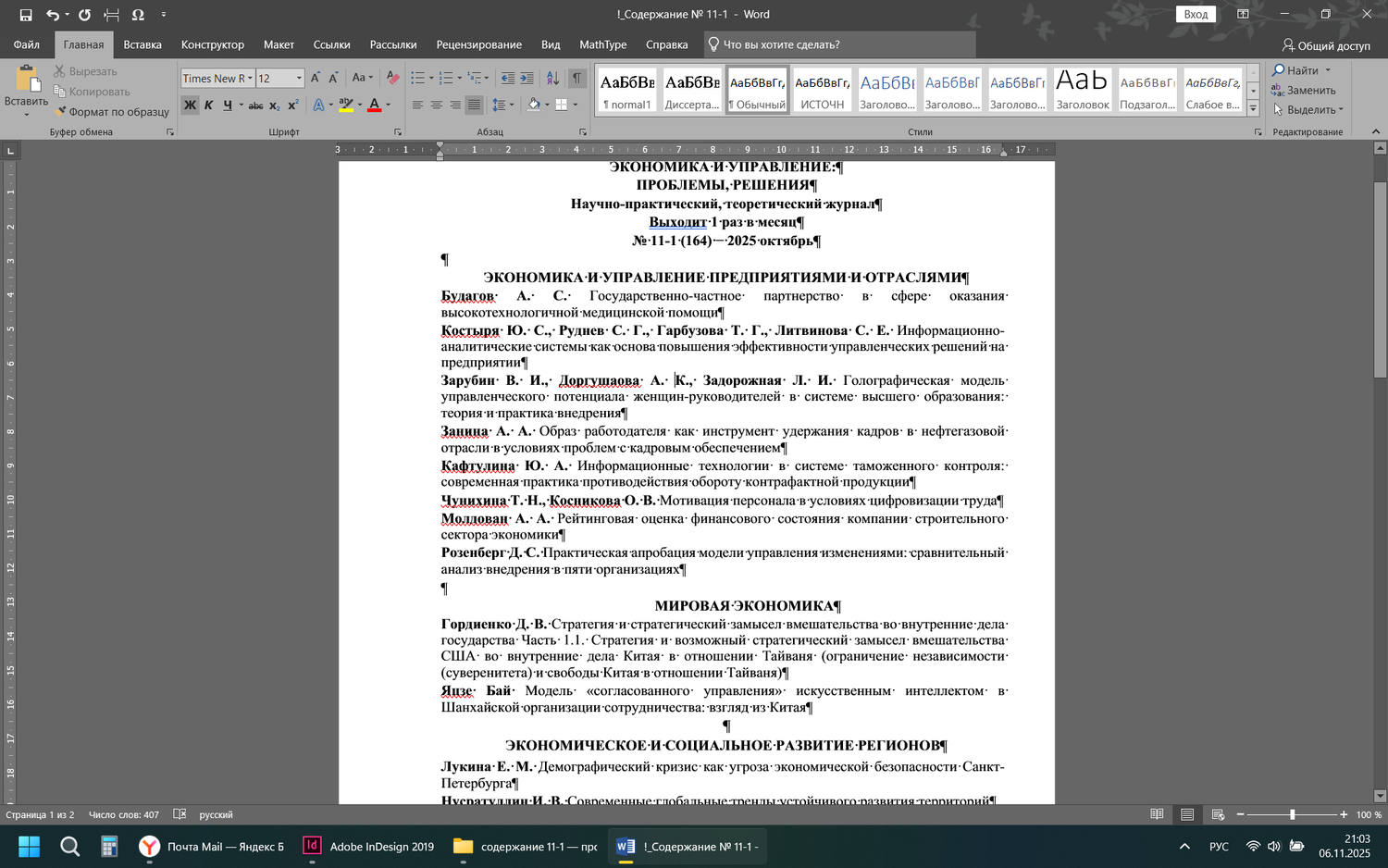Apply subscript formatting

[275, 105]
